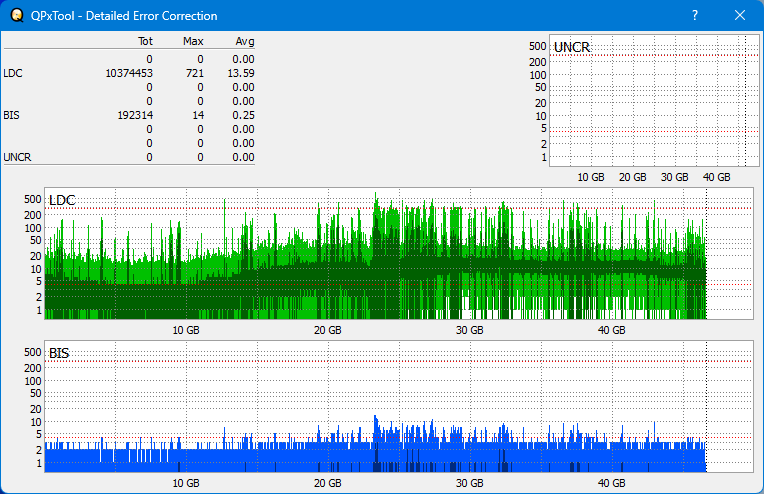Click the LDC average value 13.59
Screen dimensions: 764x494
point(241,73)
